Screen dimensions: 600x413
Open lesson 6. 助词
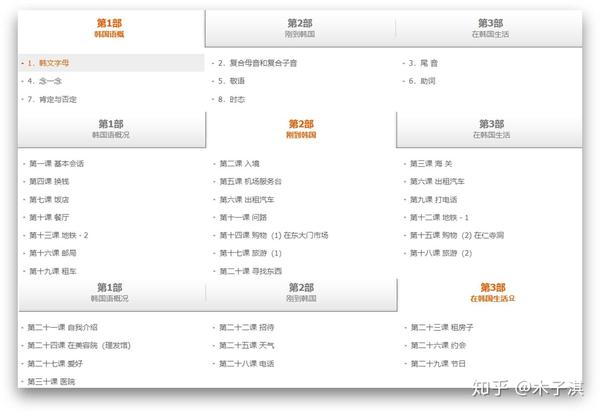pyautogui.click(x=422, y=81)
